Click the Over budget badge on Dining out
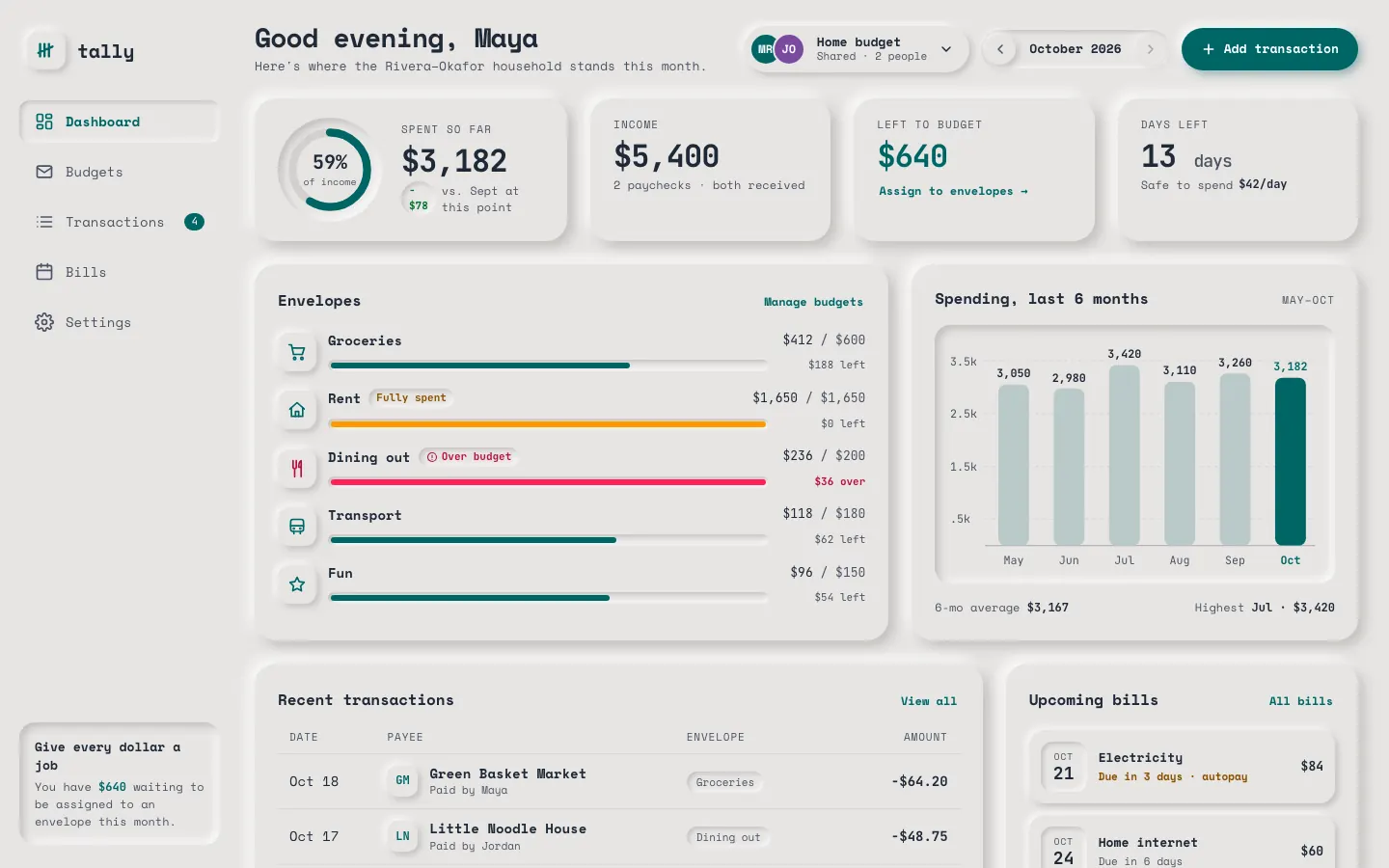 pos(469,456)
